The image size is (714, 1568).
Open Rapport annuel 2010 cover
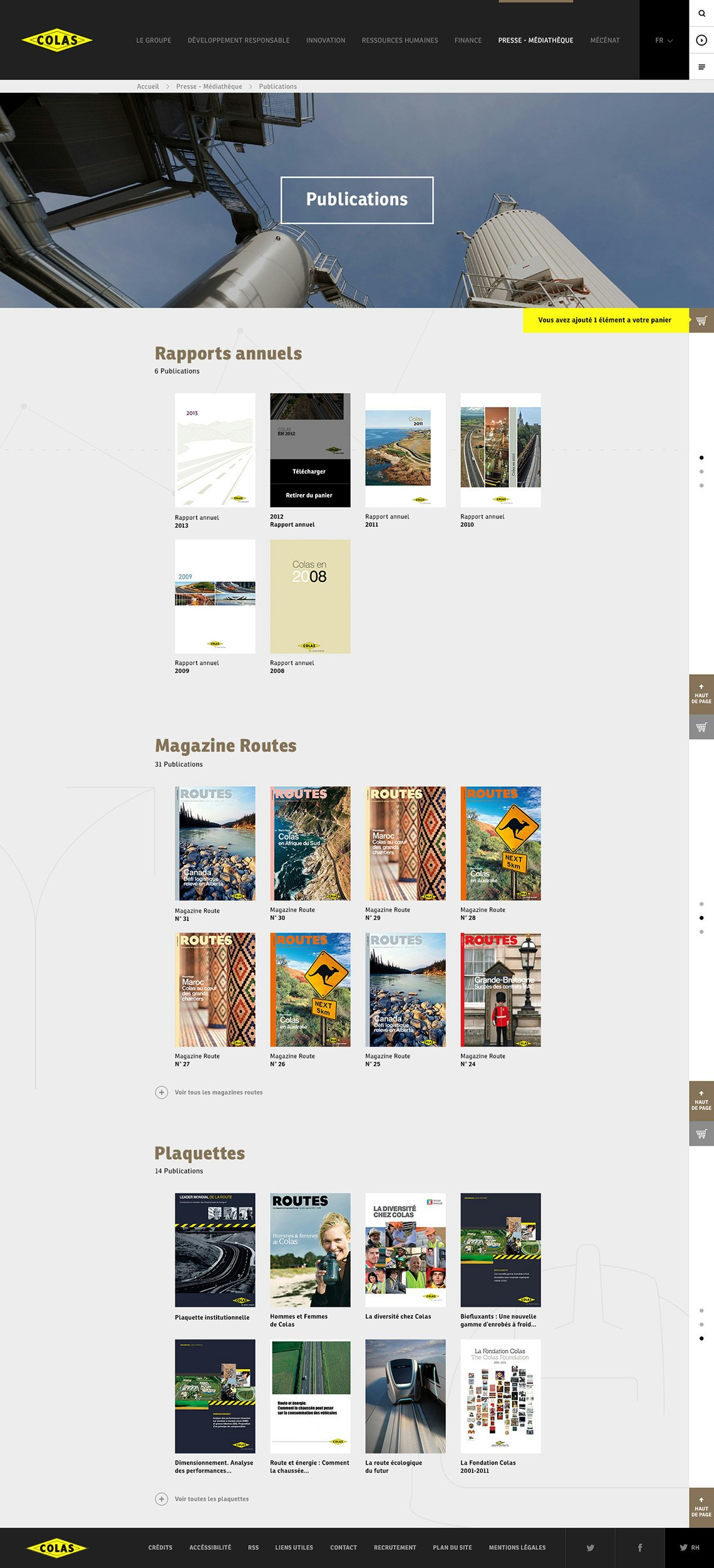(500, 450)
